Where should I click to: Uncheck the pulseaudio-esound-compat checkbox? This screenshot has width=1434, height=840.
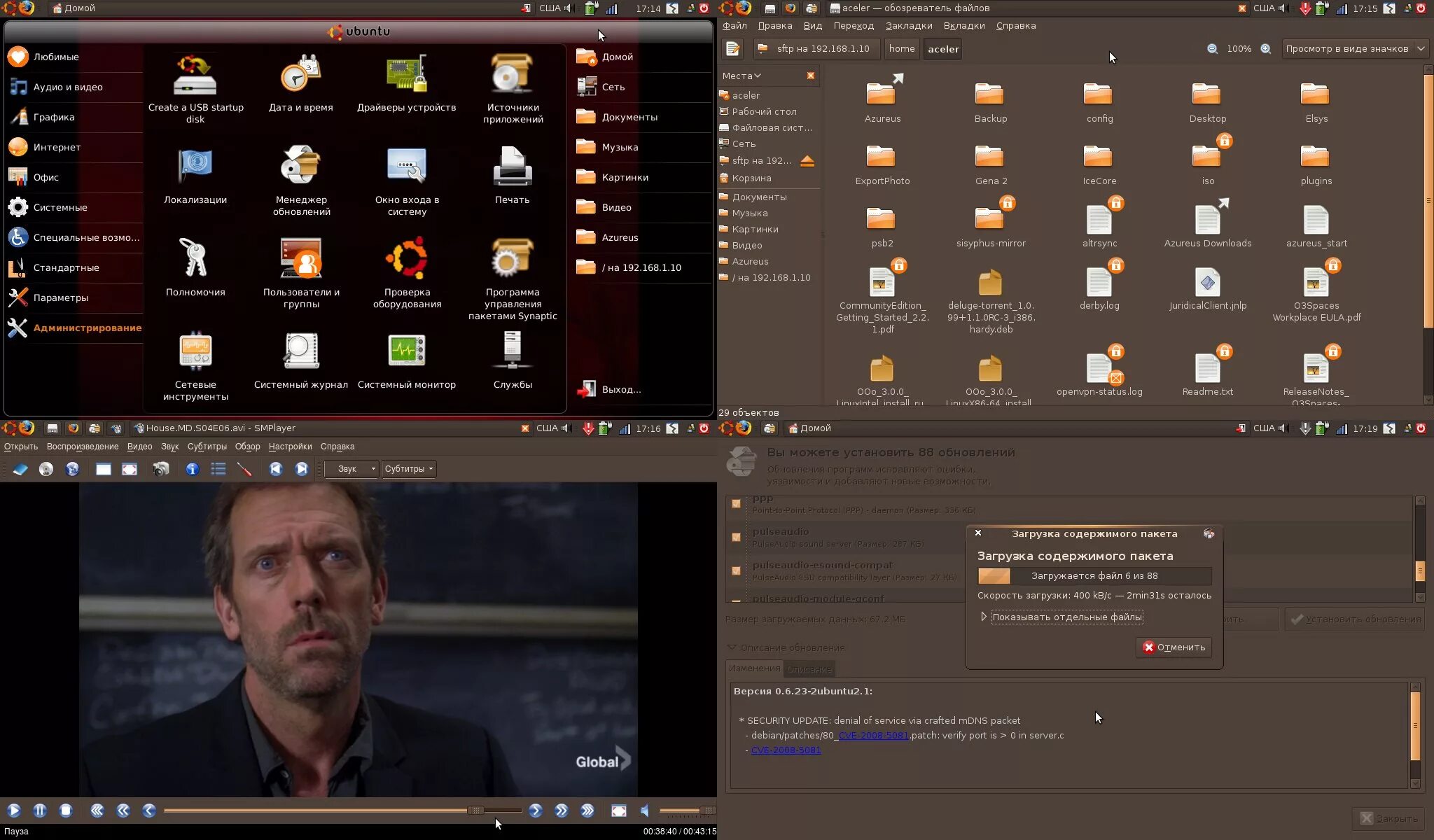click(736, 570)
